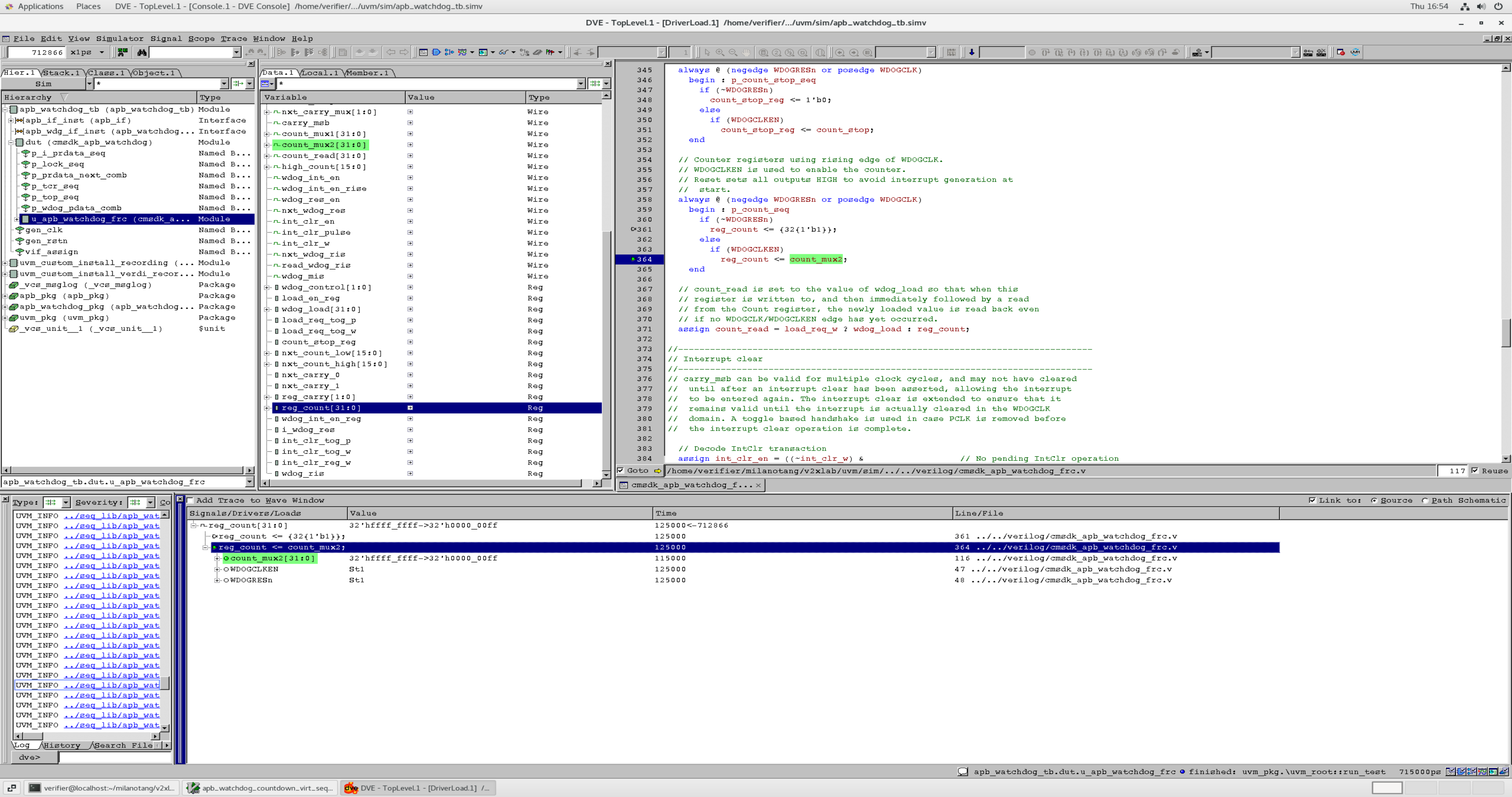Screen dimensions: 1512x797
Task: Click the green filter icon in Hier pane
Action: point(238,84)
